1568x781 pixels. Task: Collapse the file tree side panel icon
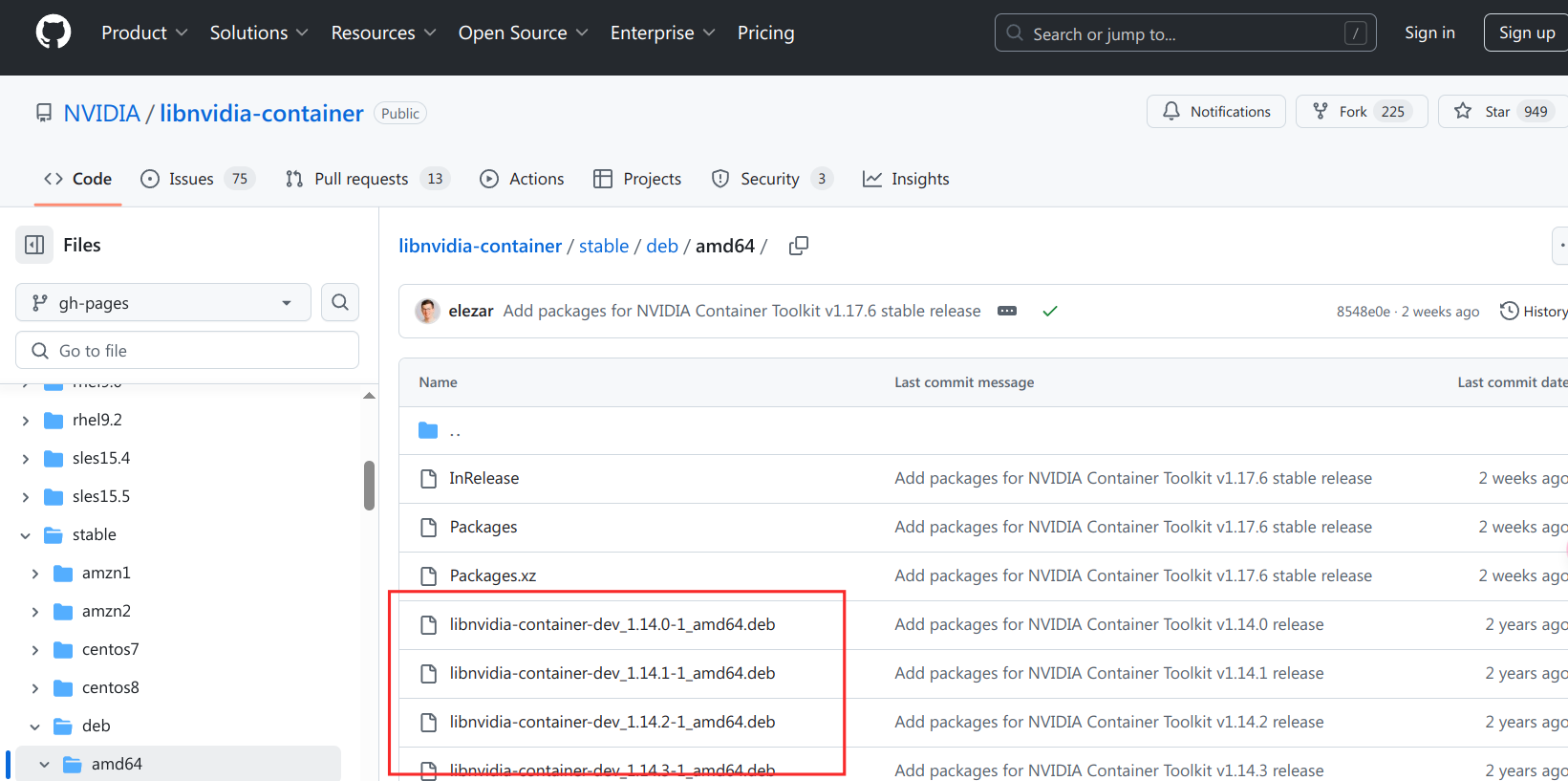point(34,245)
